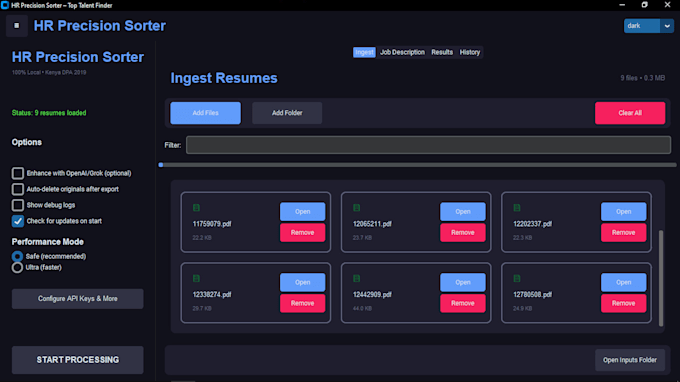Open the 12065211.pdf resume
680x382 pixels.
463,212
